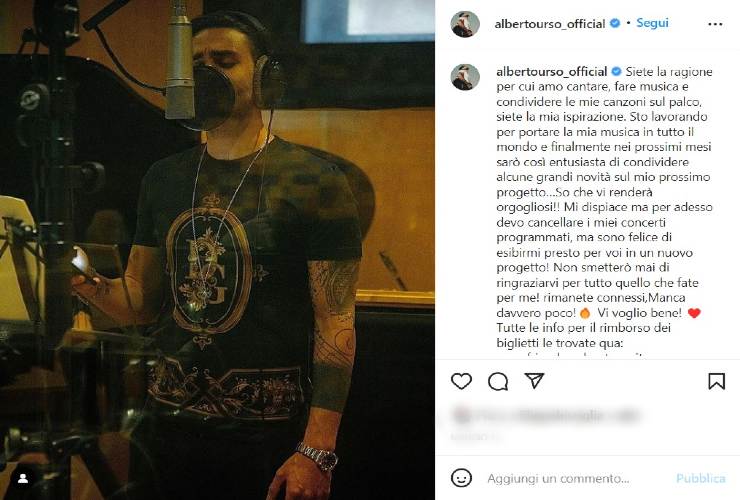Open albertourso_official profile from header username

click(550, 24)
